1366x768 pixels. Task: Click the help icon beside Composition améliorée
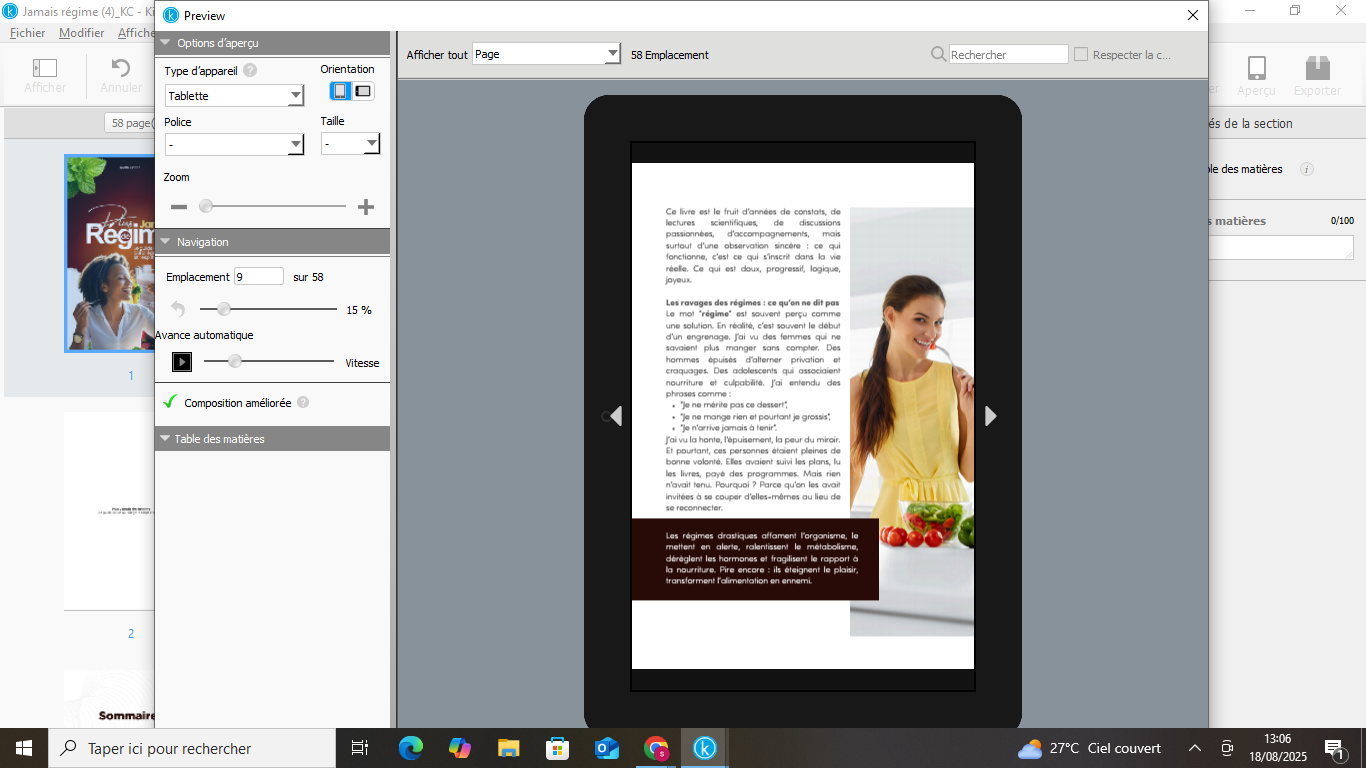tap(303, 403)
